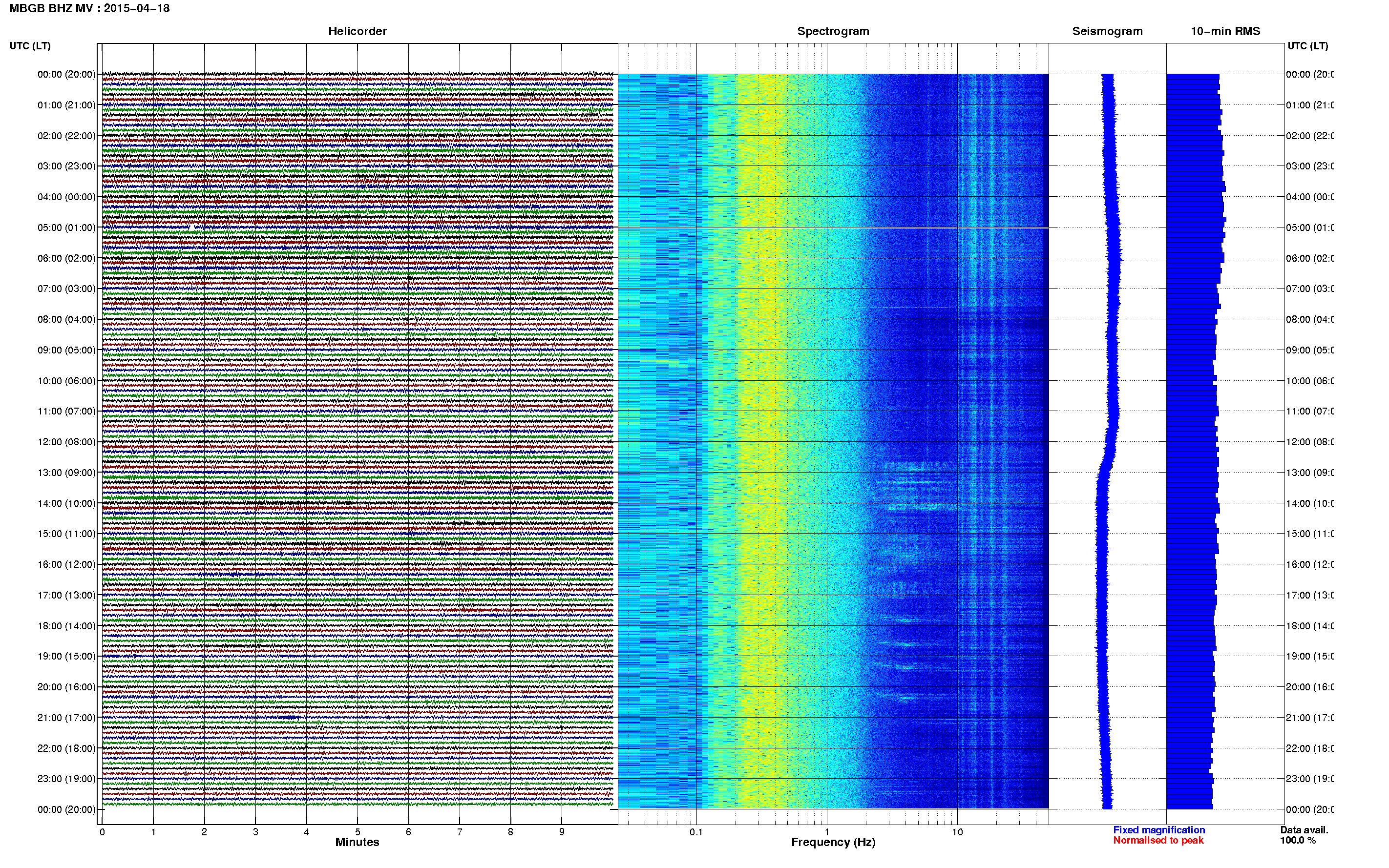Click the 'UTC (LT)' label above the left time axis
Screen dimensions: 1389x868
pyautogui.click(x=30, y=46)
